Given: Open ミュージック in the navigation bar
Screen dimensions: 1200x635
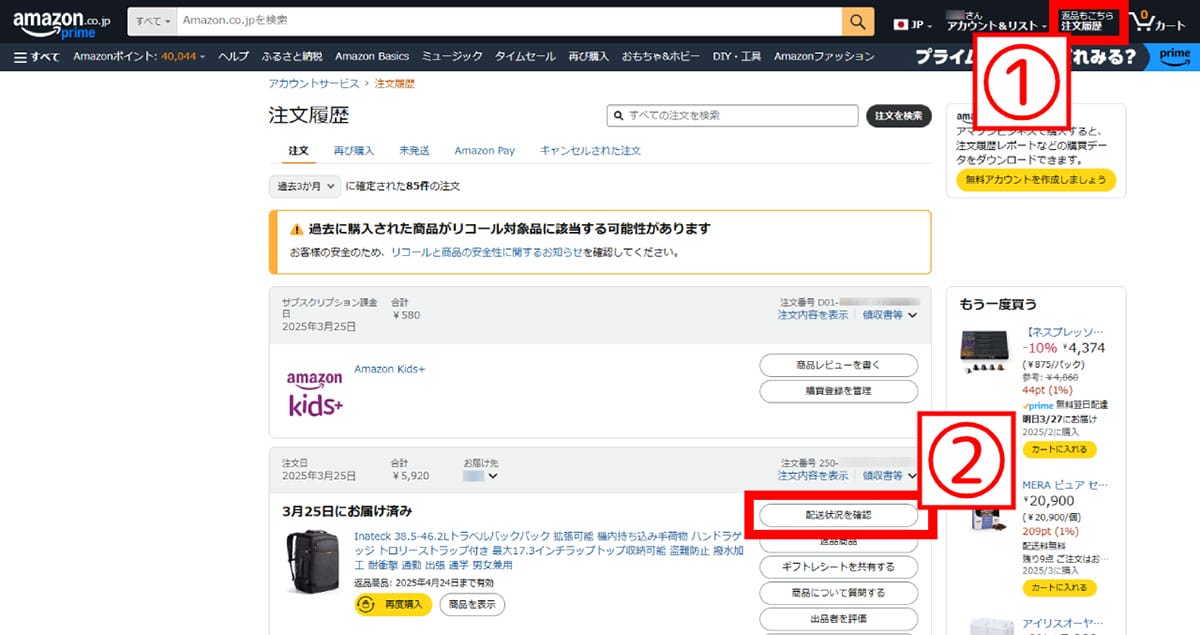Looking at the screenshot, I should coord(452,57).
